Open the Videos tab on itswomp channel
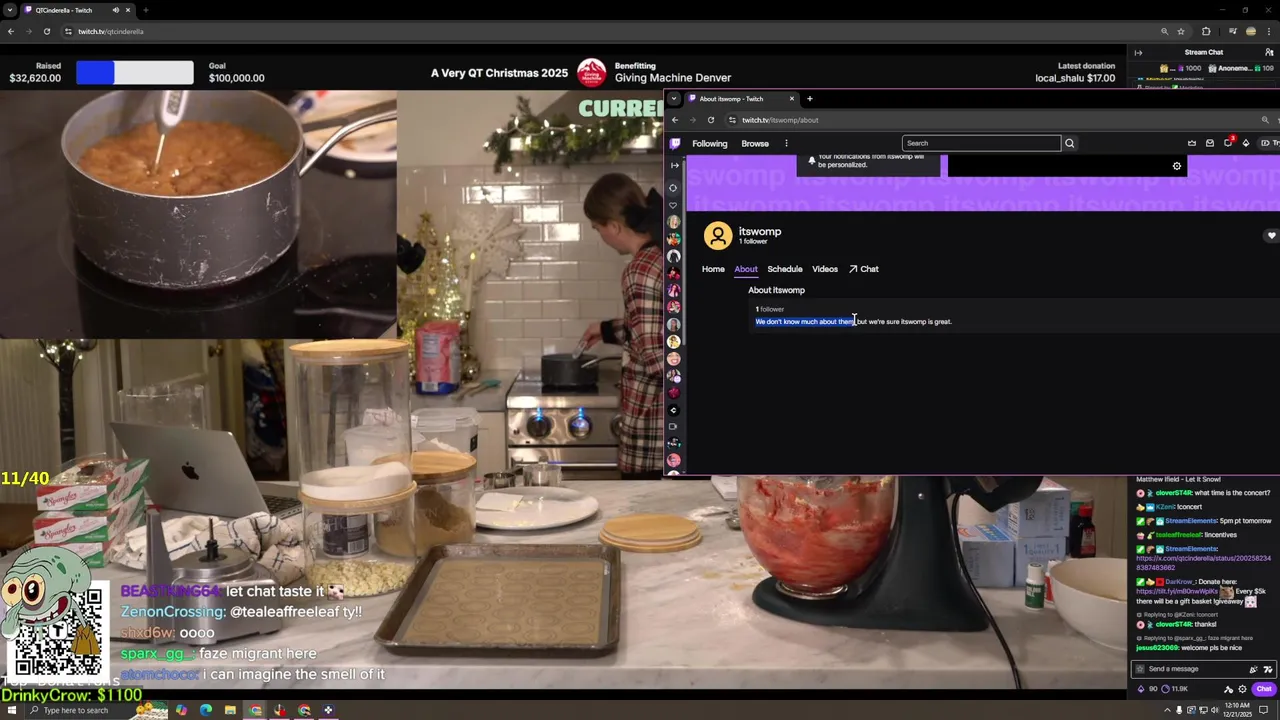 click(x=825, y=269)
